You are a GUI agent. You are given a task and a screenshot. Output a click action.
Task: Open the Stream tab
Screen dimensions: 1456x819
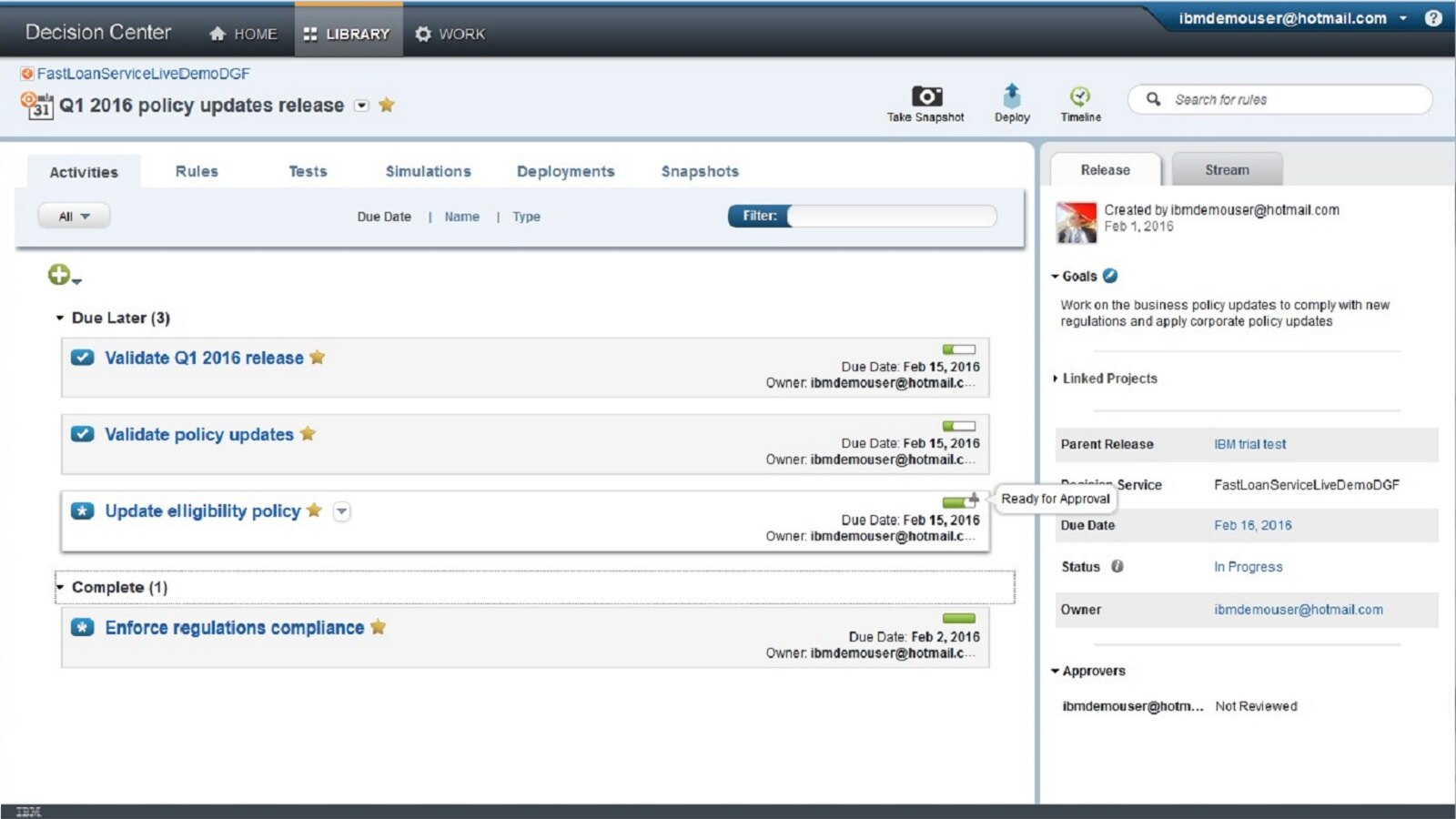tap(1227, 170)
